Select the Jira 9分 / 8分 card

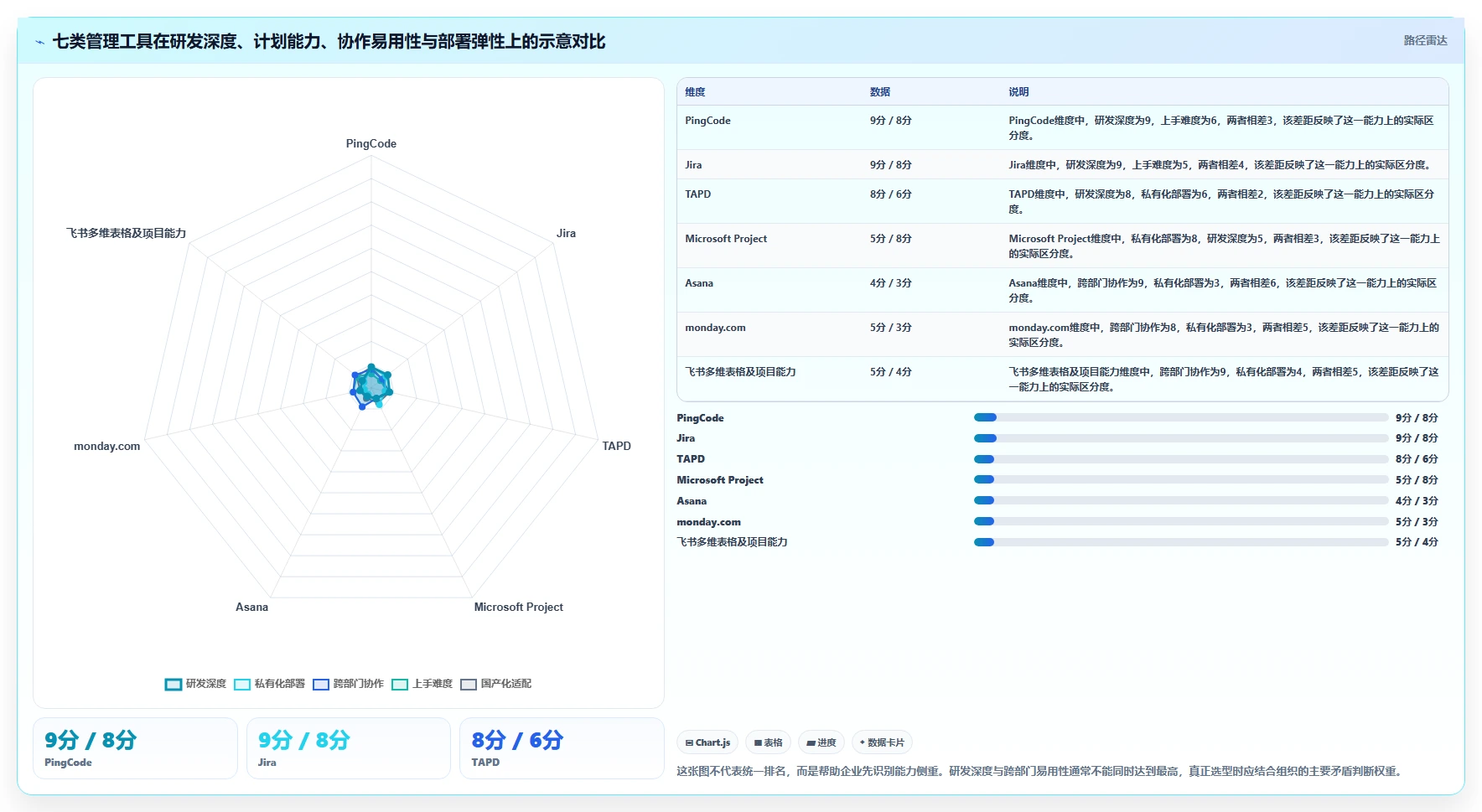click(x=349, y=748)
